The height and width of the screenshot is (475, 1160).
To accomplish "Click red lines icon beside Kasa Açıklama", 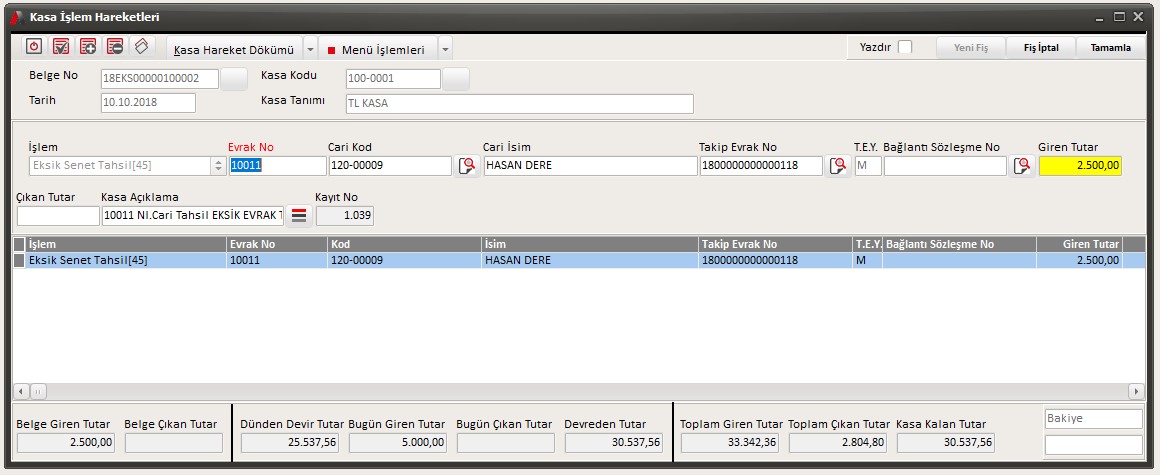I will (x=298, y=215).
